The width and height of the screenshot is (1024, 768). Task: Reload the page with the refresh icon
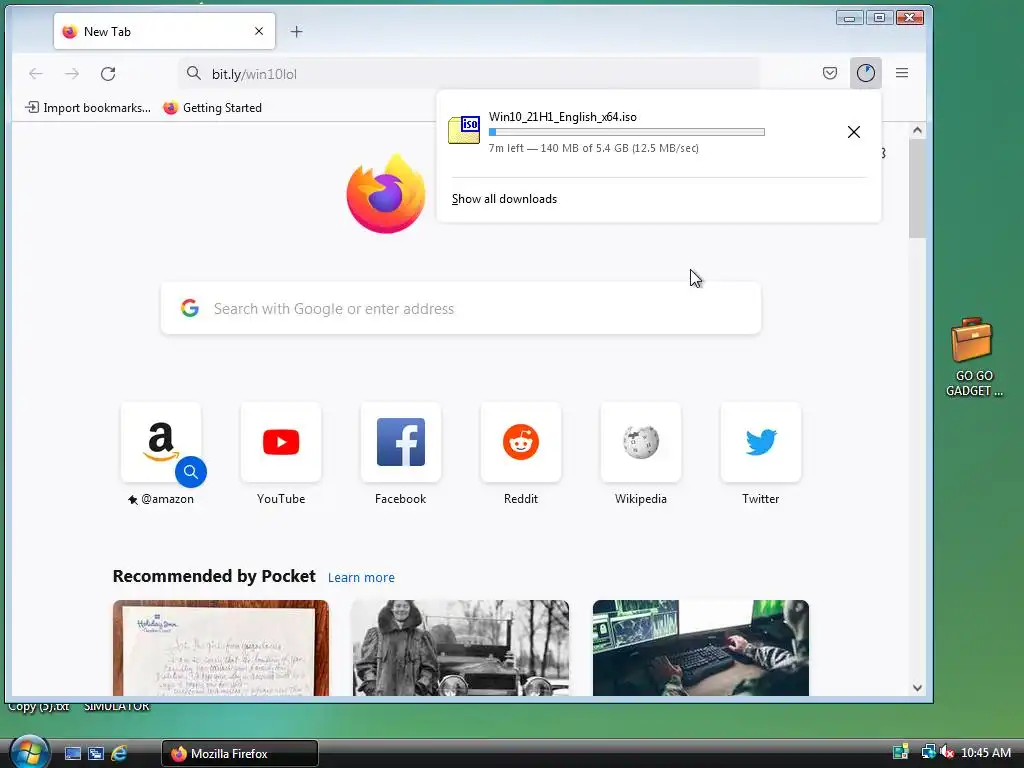coord(108,74)
